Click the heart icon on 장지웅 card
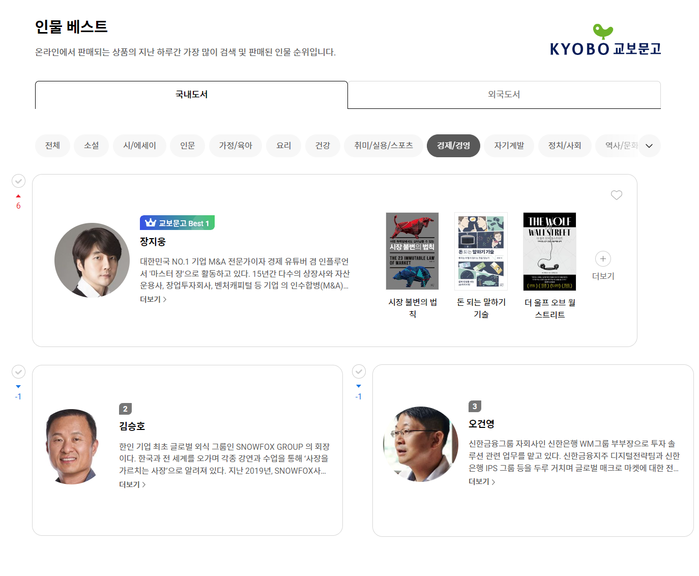Screen dimensions: 699x576 [x=616, y=195]
